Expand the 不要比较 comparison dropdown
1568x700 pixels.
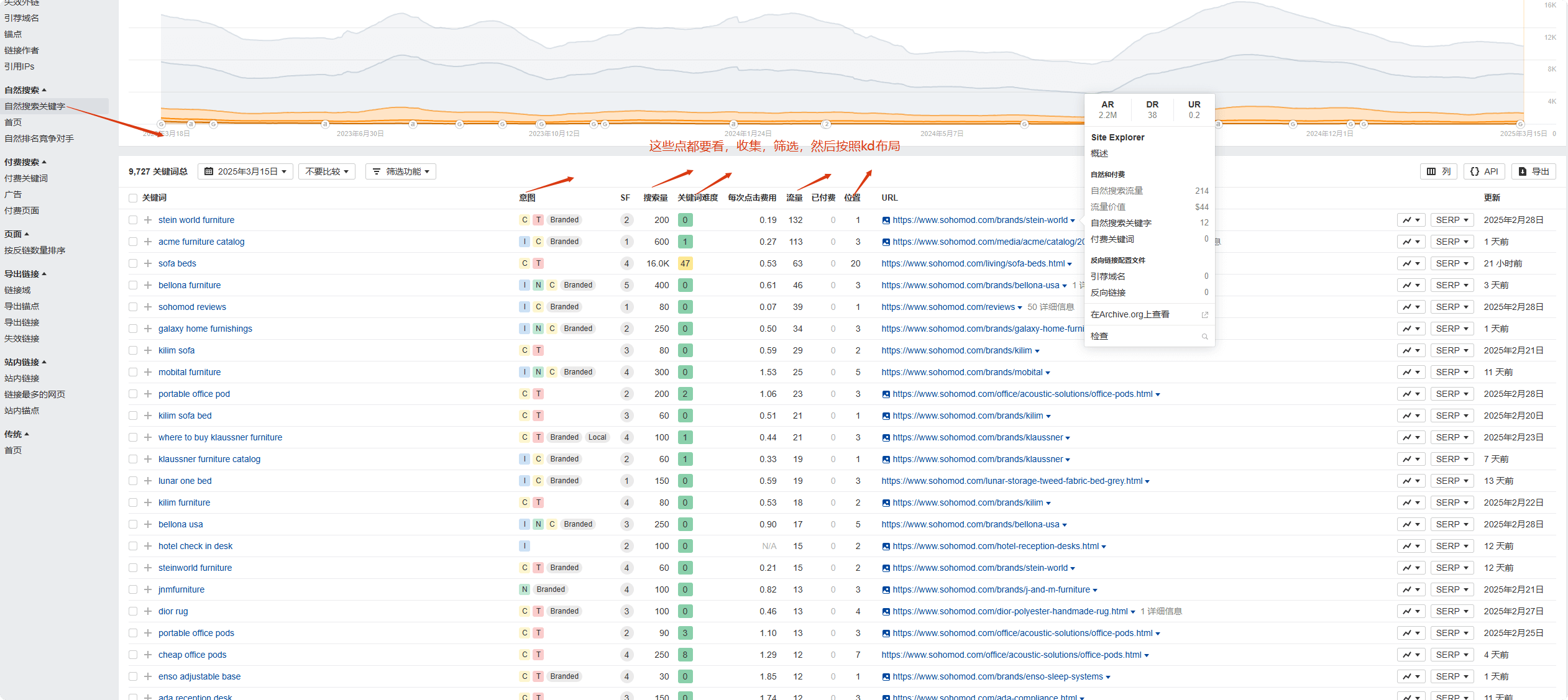327,171
